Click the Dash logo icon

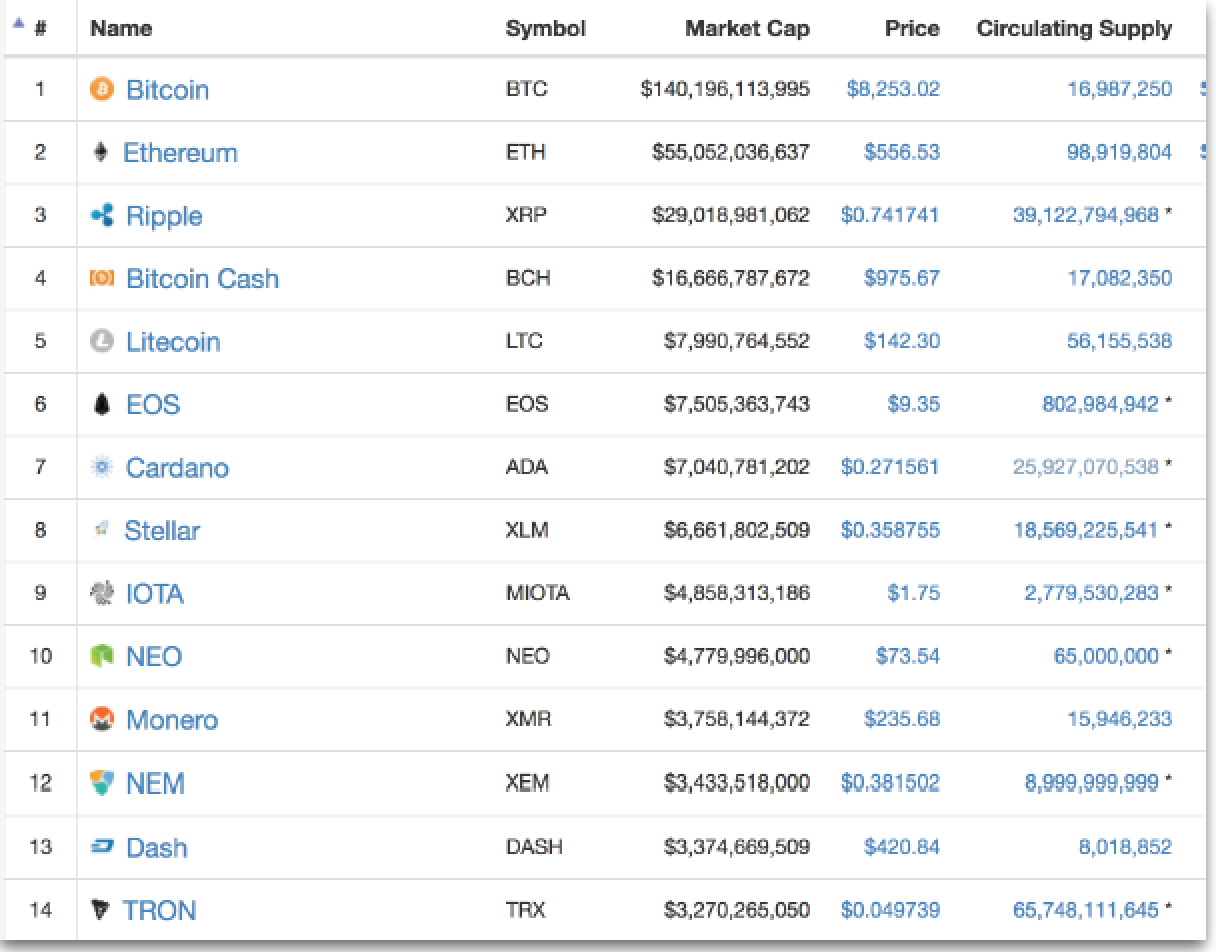[x=101, y=846]
